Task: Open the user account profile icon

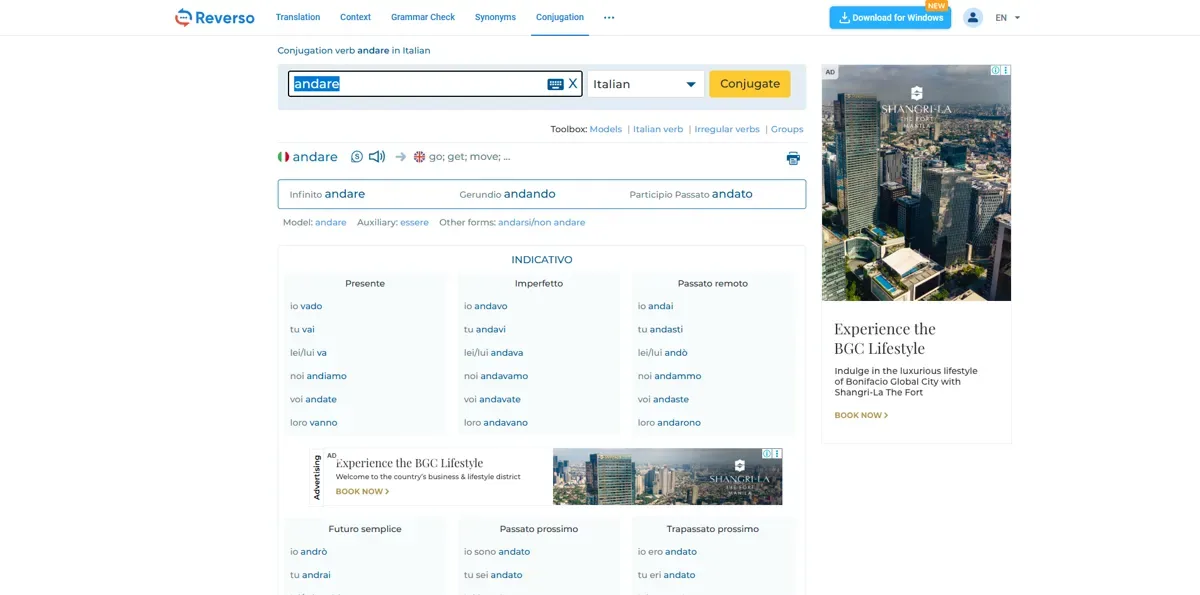Action: (972, 17)
